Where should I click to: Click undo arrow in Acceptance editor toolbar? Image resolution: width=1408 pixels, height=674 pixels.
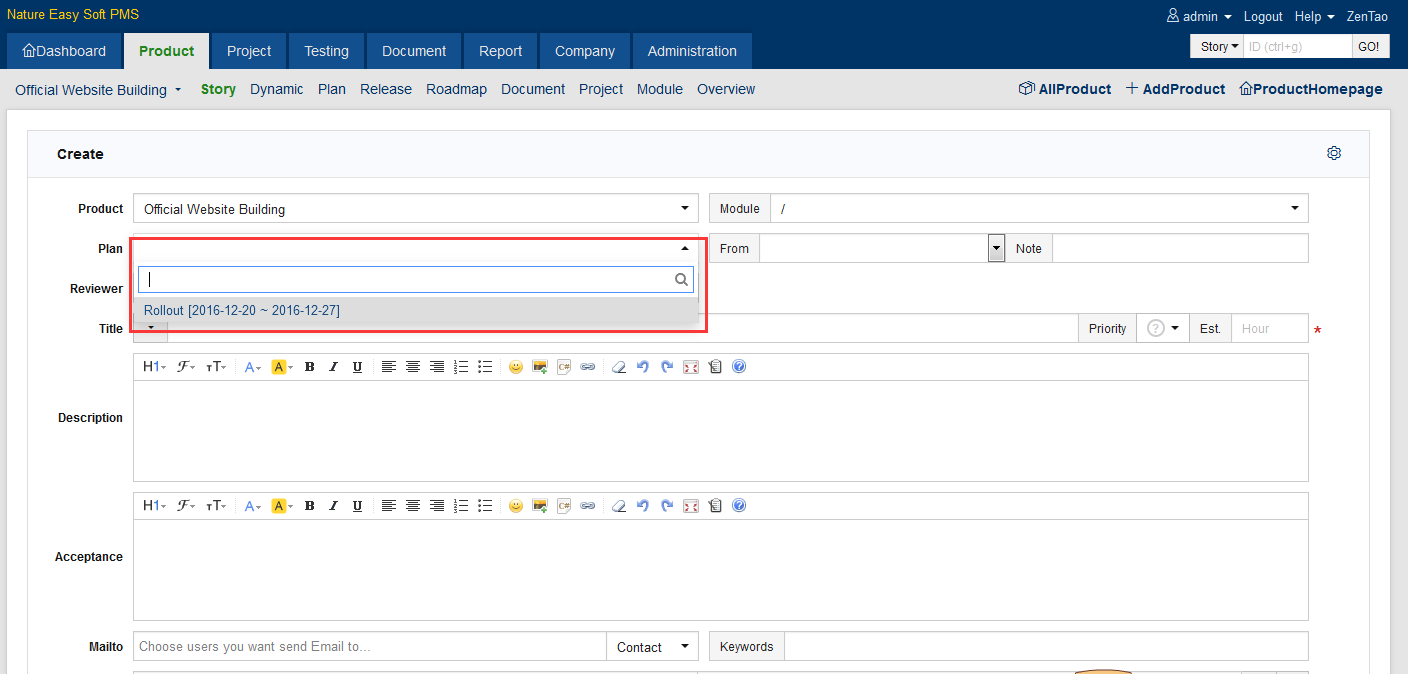point(643,506)
